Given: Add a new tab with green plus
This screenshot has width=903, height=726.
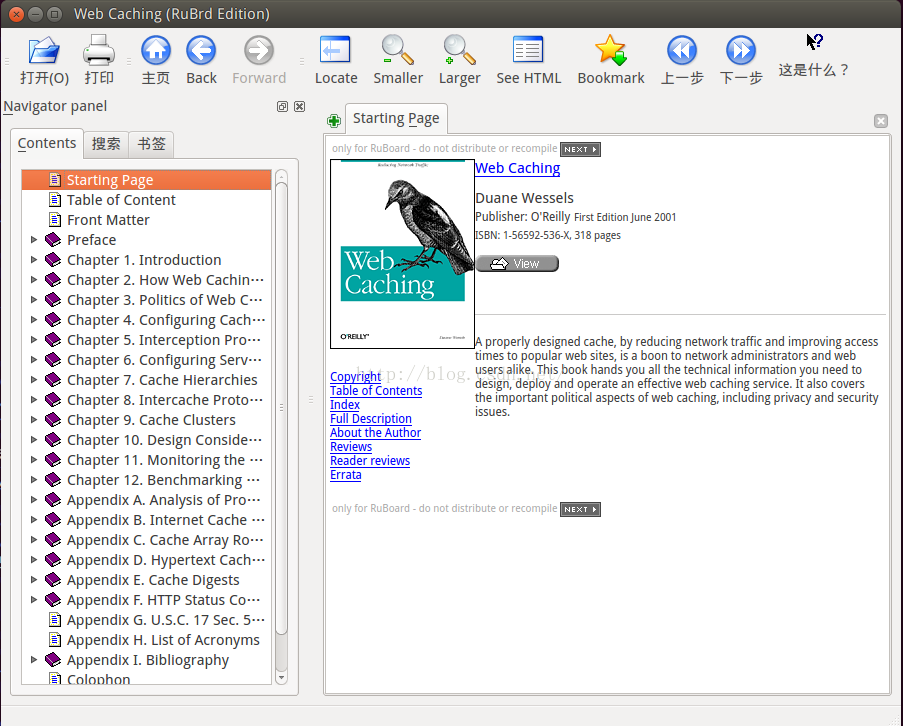Looking at the screenshot, I should click(334, 121).
